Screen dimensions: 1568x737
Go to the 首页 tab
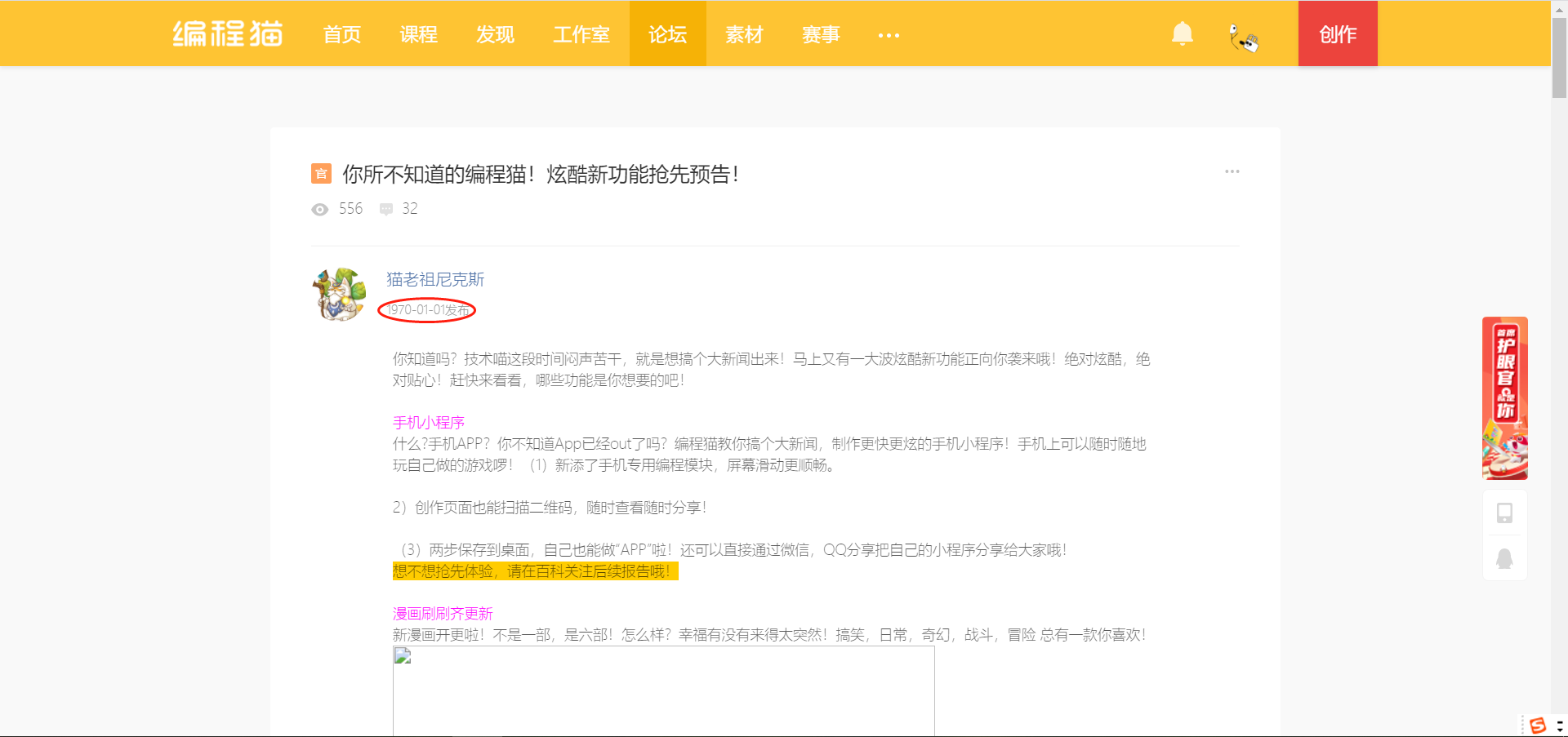(342, 34)
